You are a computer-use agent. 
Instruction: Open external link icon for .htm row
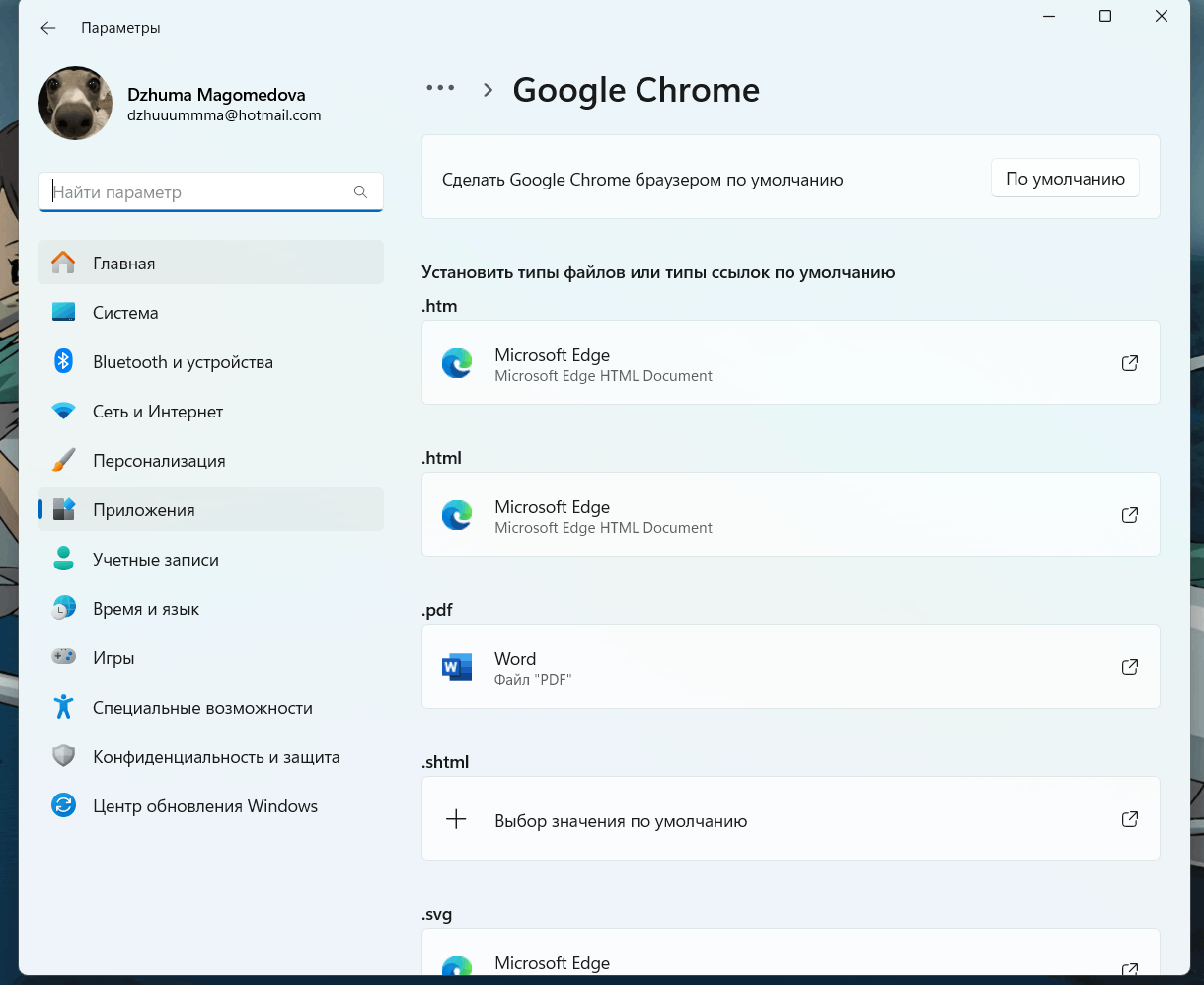pyautogui.click(x=1130, y=363)
